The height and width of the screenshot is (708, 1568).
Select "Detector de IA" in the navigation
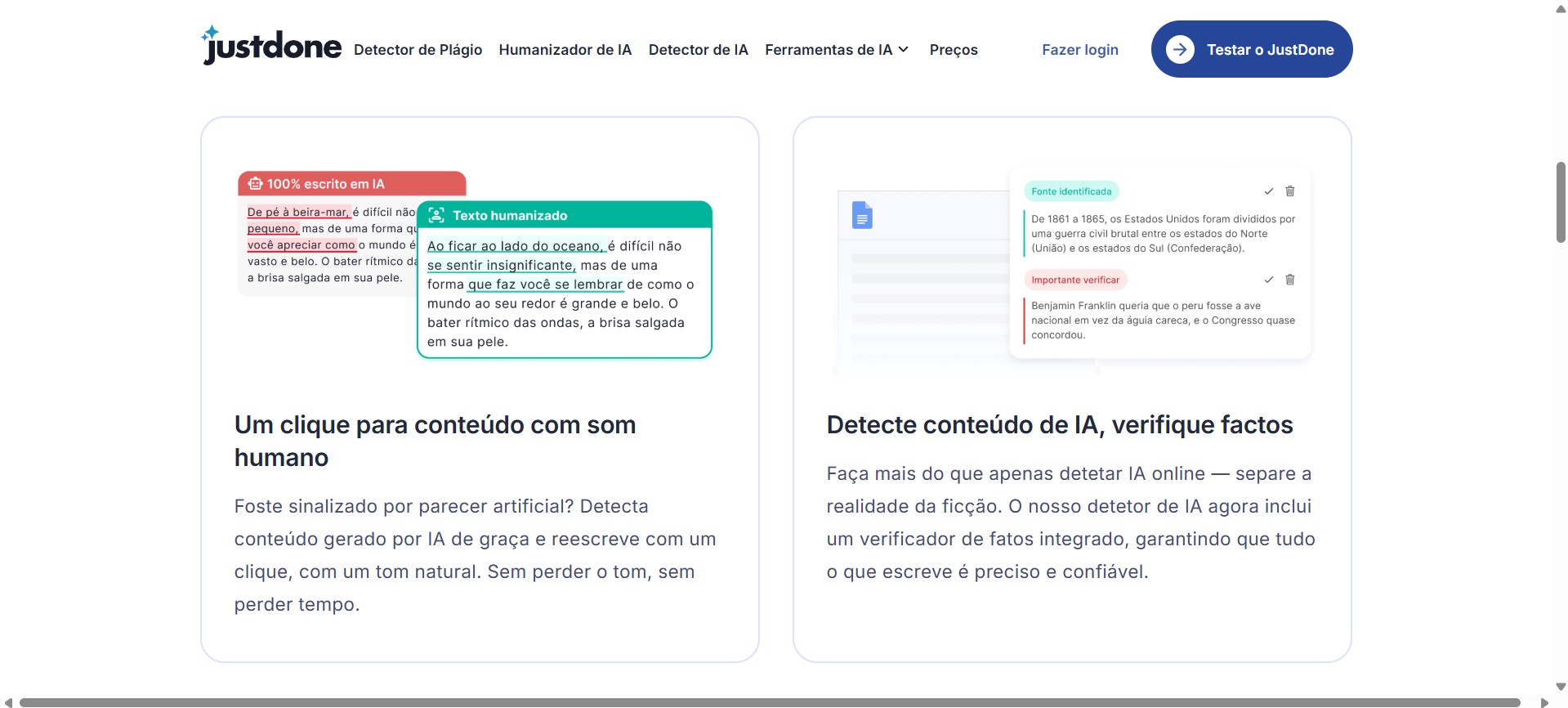click(698, 50)
